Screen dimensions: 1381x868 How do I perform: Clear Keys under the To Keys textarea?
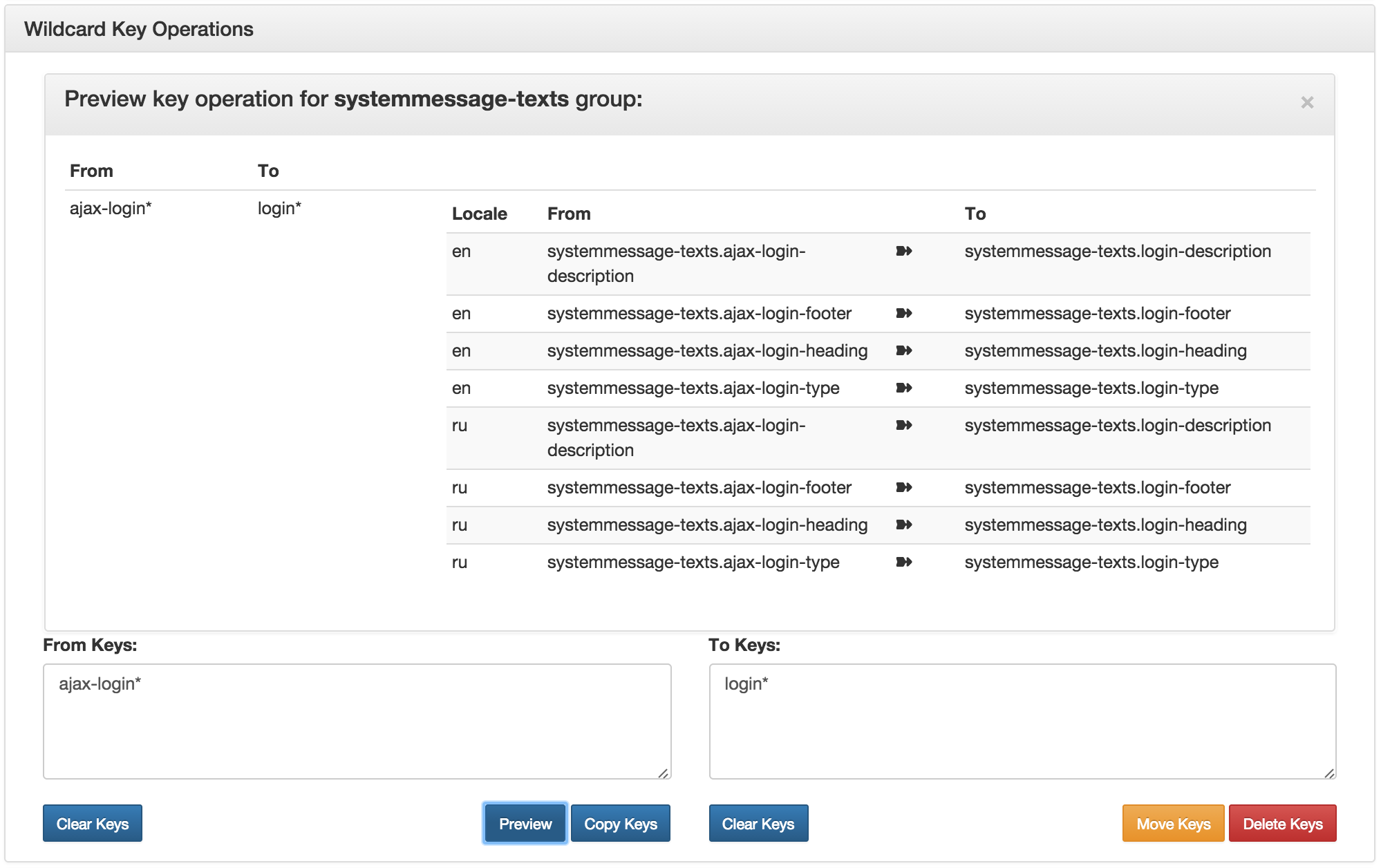(758, 823)
